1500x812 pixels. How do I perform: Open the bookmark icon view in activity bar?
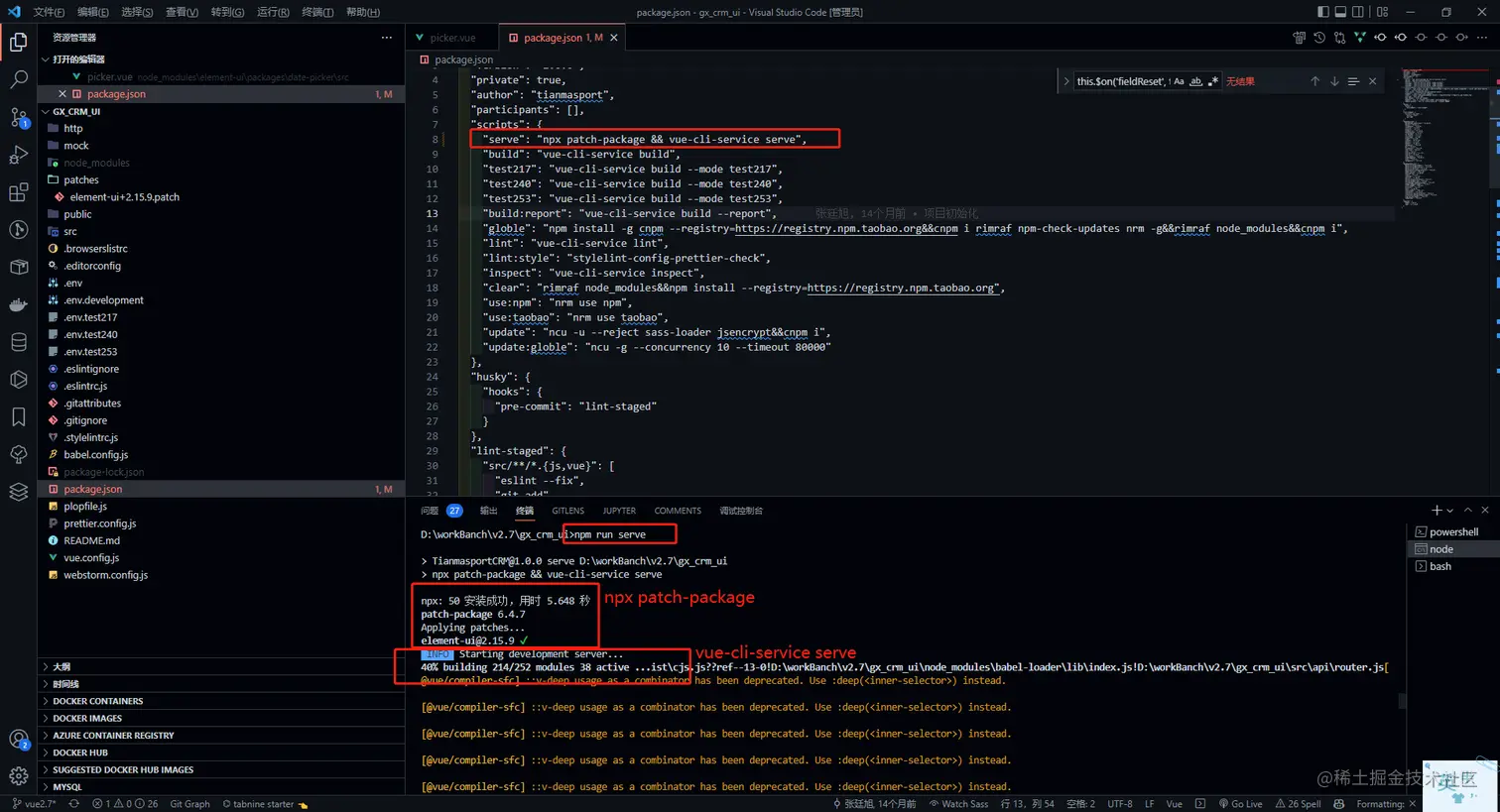(x=18, y=416)
